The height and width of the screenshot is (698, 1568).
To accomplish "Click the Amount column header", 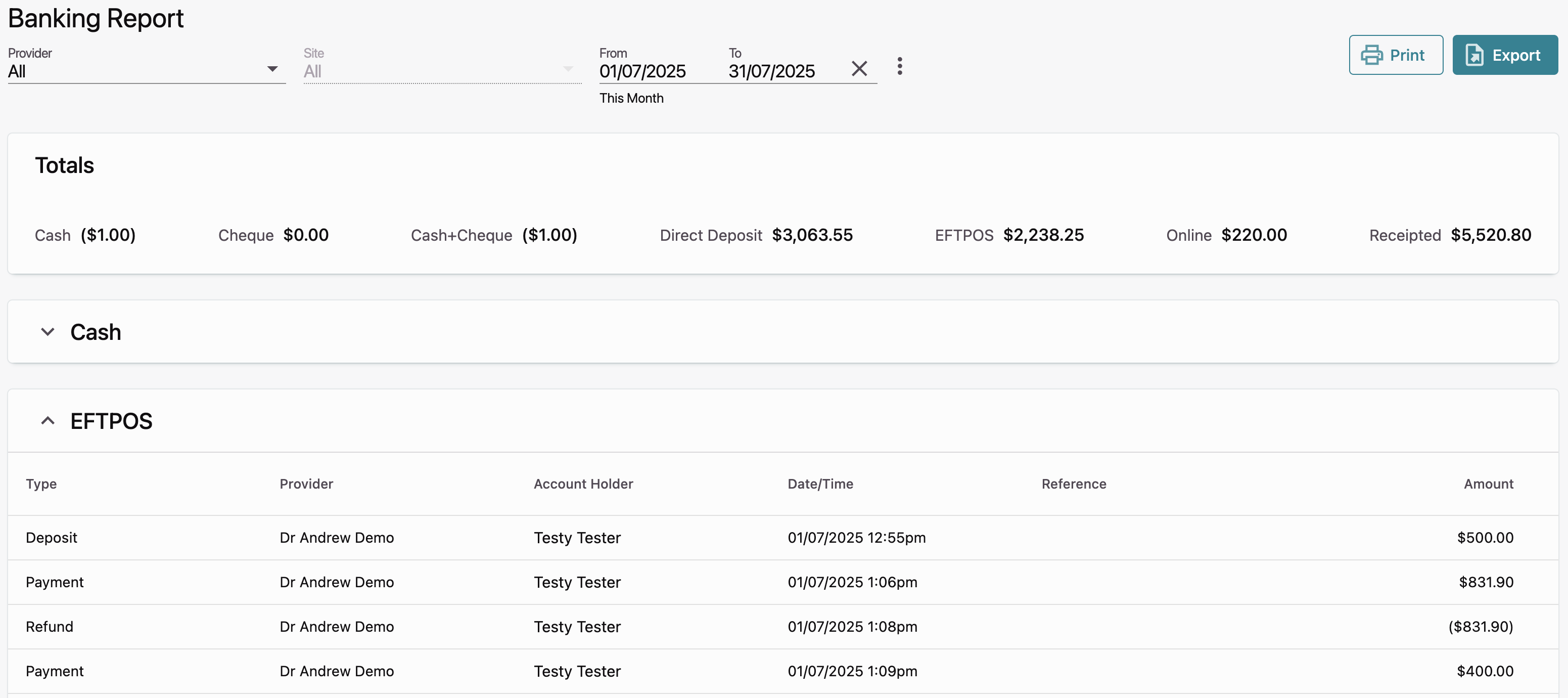I will pos(1488,484).
